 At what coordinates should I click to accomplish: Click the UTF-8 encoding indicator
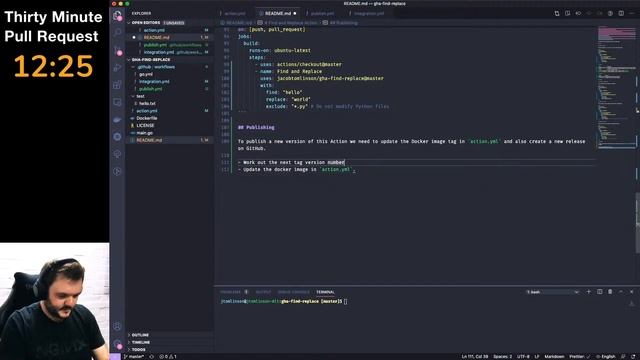(523, 357)
